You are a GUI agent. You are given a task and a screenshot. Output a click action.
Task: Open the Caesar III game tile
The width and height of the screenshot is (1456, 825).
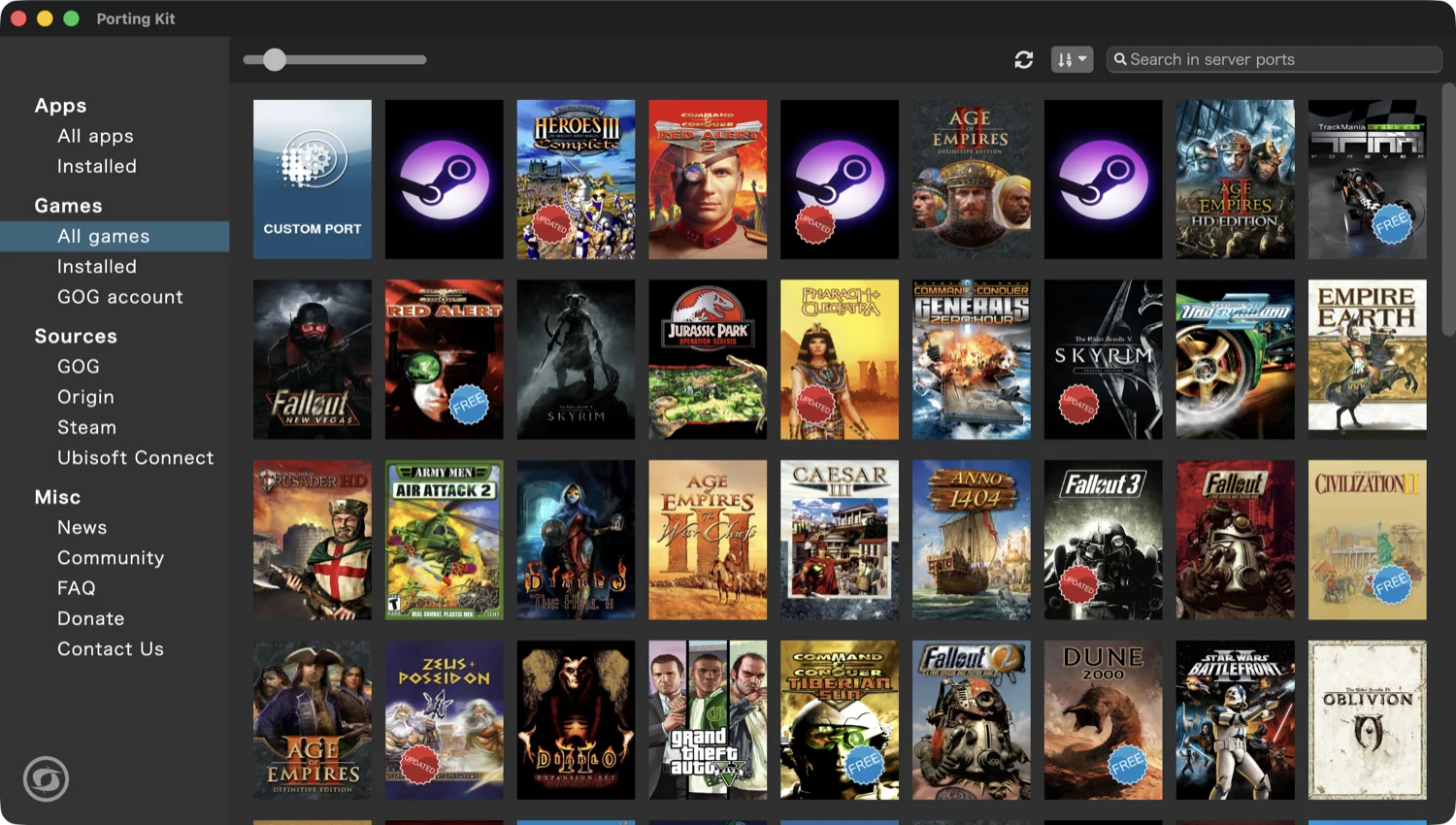click(x=840, y=540)
